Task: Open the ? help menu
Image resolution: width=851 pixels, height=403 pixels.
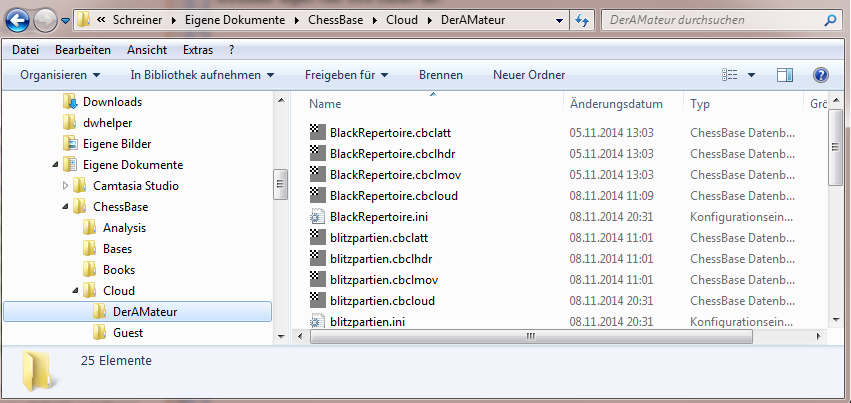Action: pos(232,50)
